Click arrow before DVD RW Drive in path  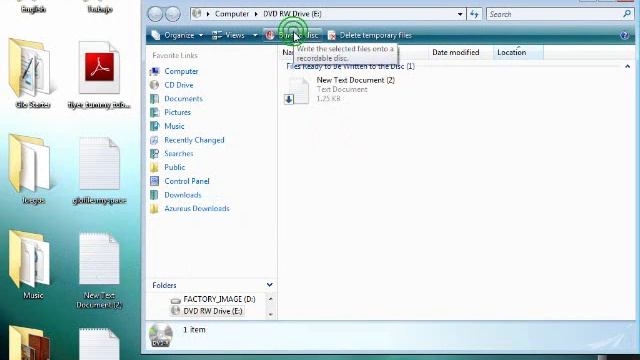pos(256,14)
